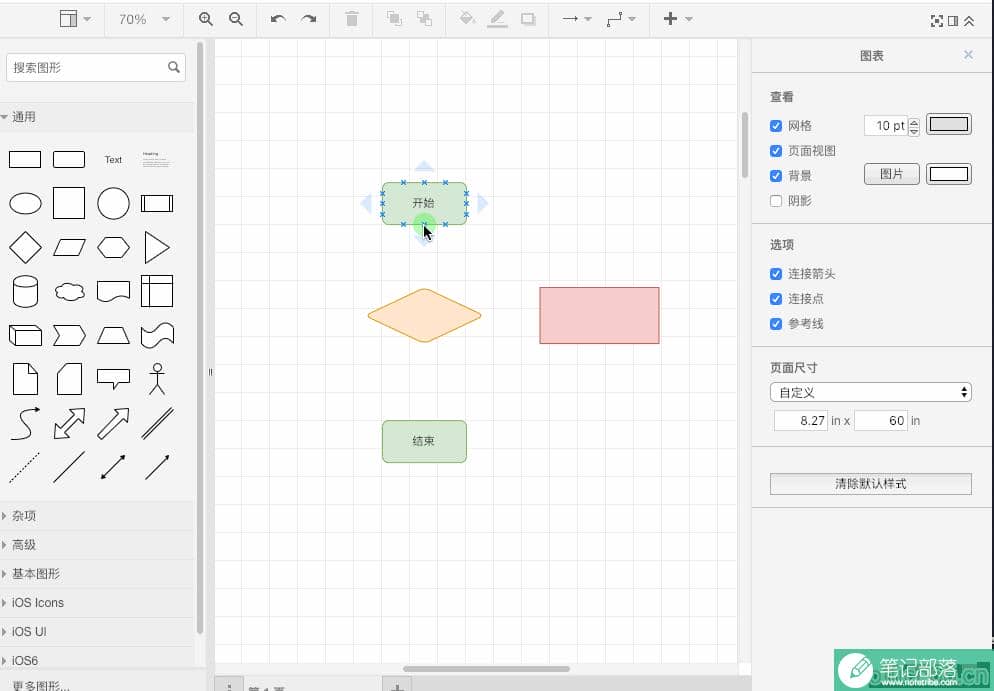The height and width of the screenshot is (691, 994).
Task: Click the grid size 10 pt field
Action: [x=886, y=126]
